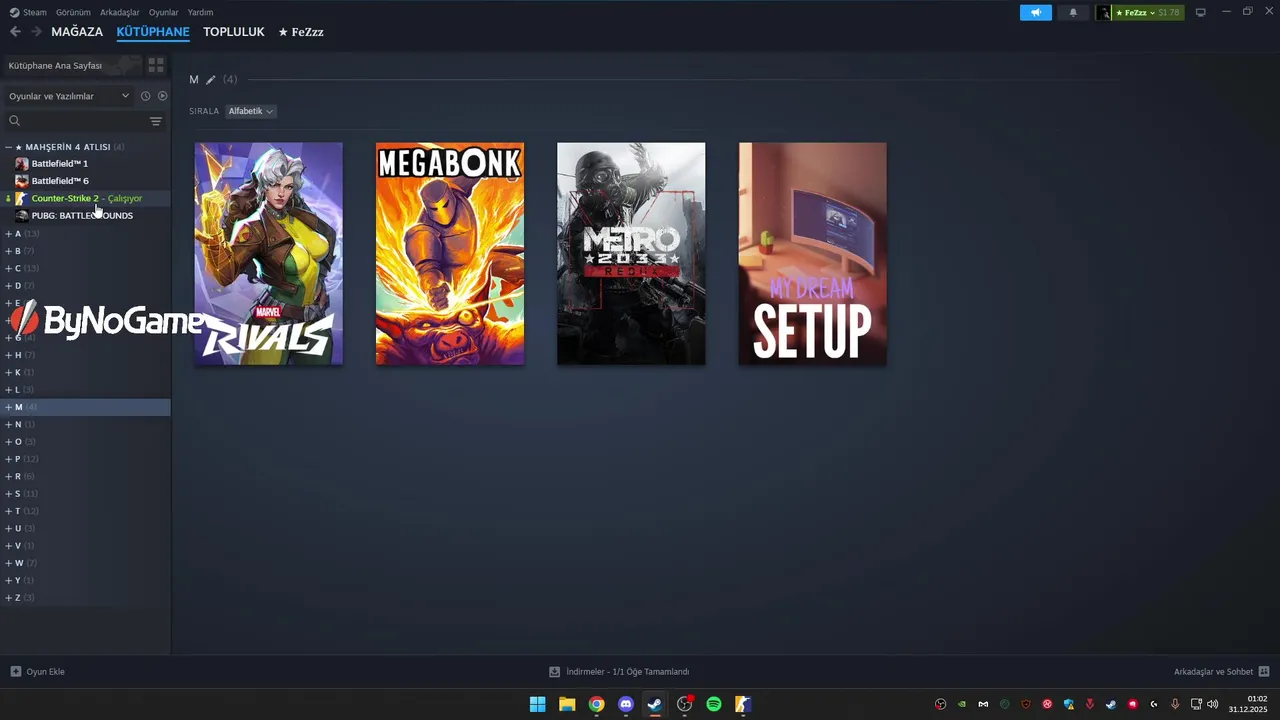Open the announcements megaphone button
The width and height of the screenshot is (1280, 720).
1036,13
